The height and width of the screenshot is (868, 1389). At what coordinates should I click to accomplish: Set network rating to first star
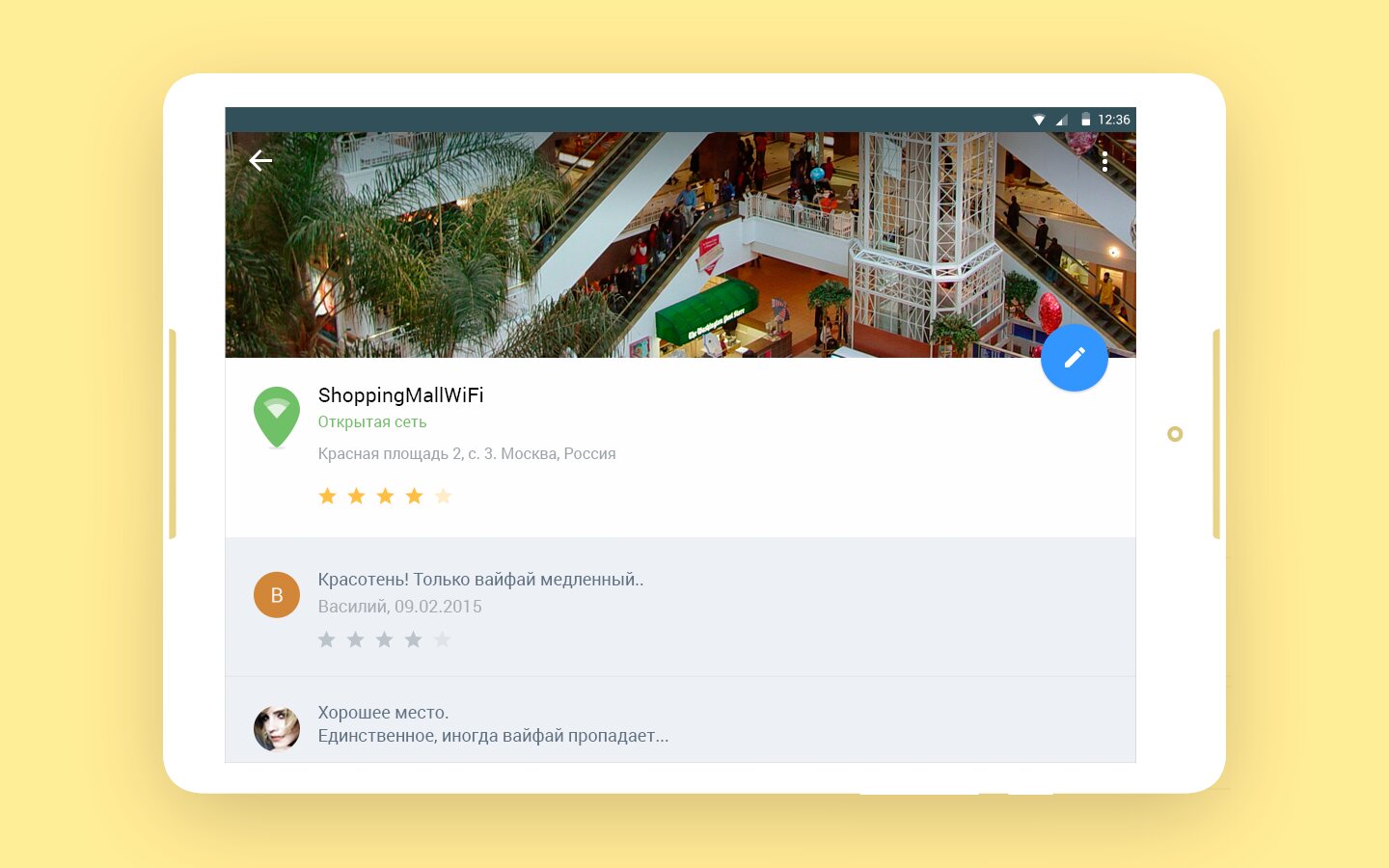pos(328,496)
